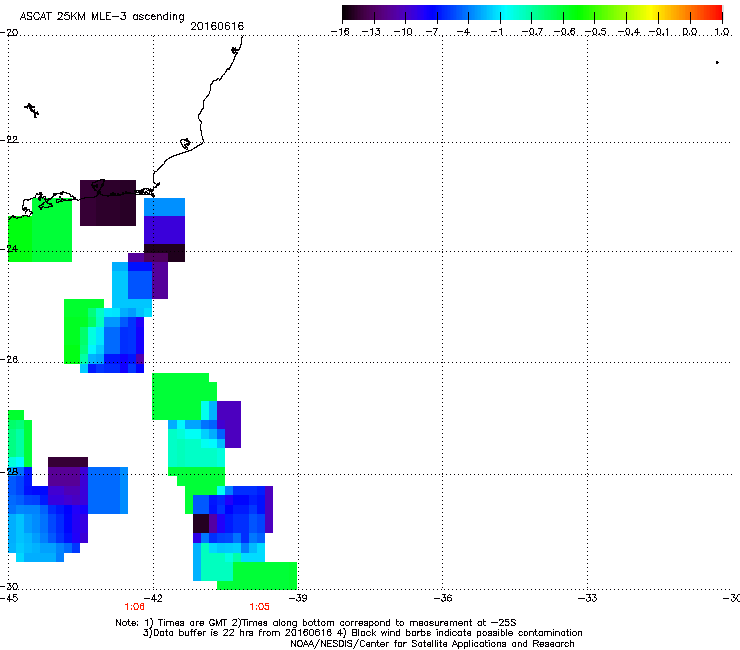This screenshot has width=740, height=650.
Task: Select the date label 20160616
Action: (217, 26)
